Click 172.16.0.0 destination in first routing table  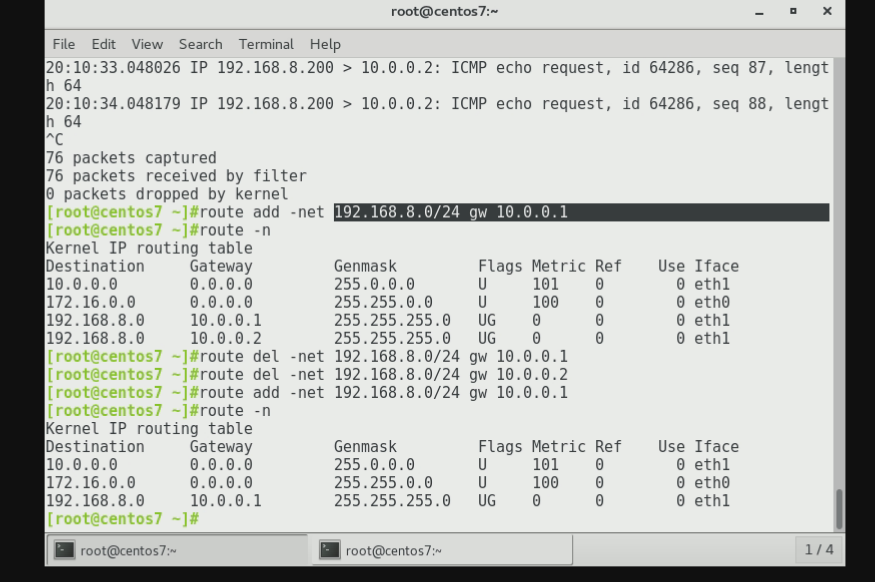(x=90, y=302)
